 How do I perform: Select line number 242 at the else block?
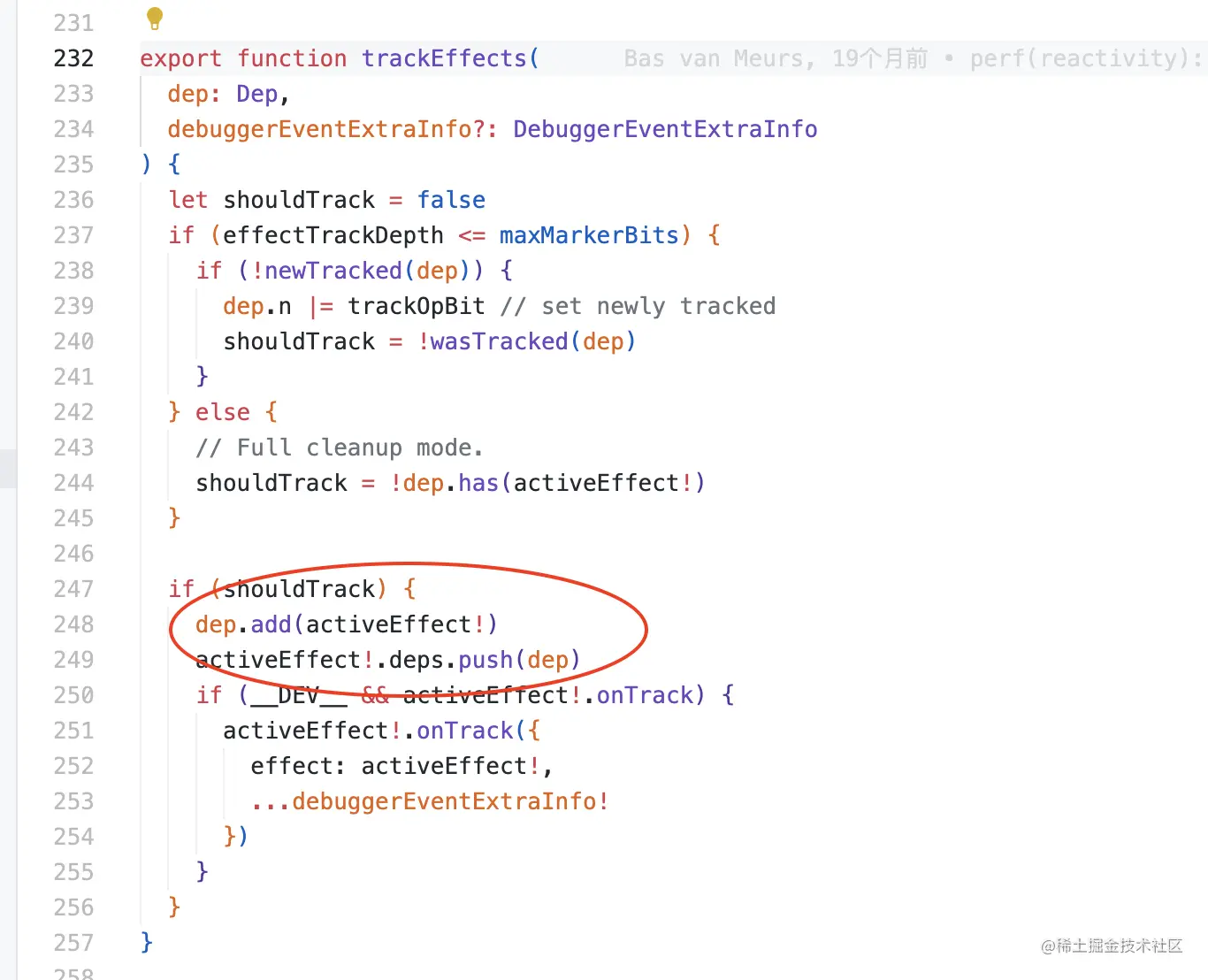[73, 412]
